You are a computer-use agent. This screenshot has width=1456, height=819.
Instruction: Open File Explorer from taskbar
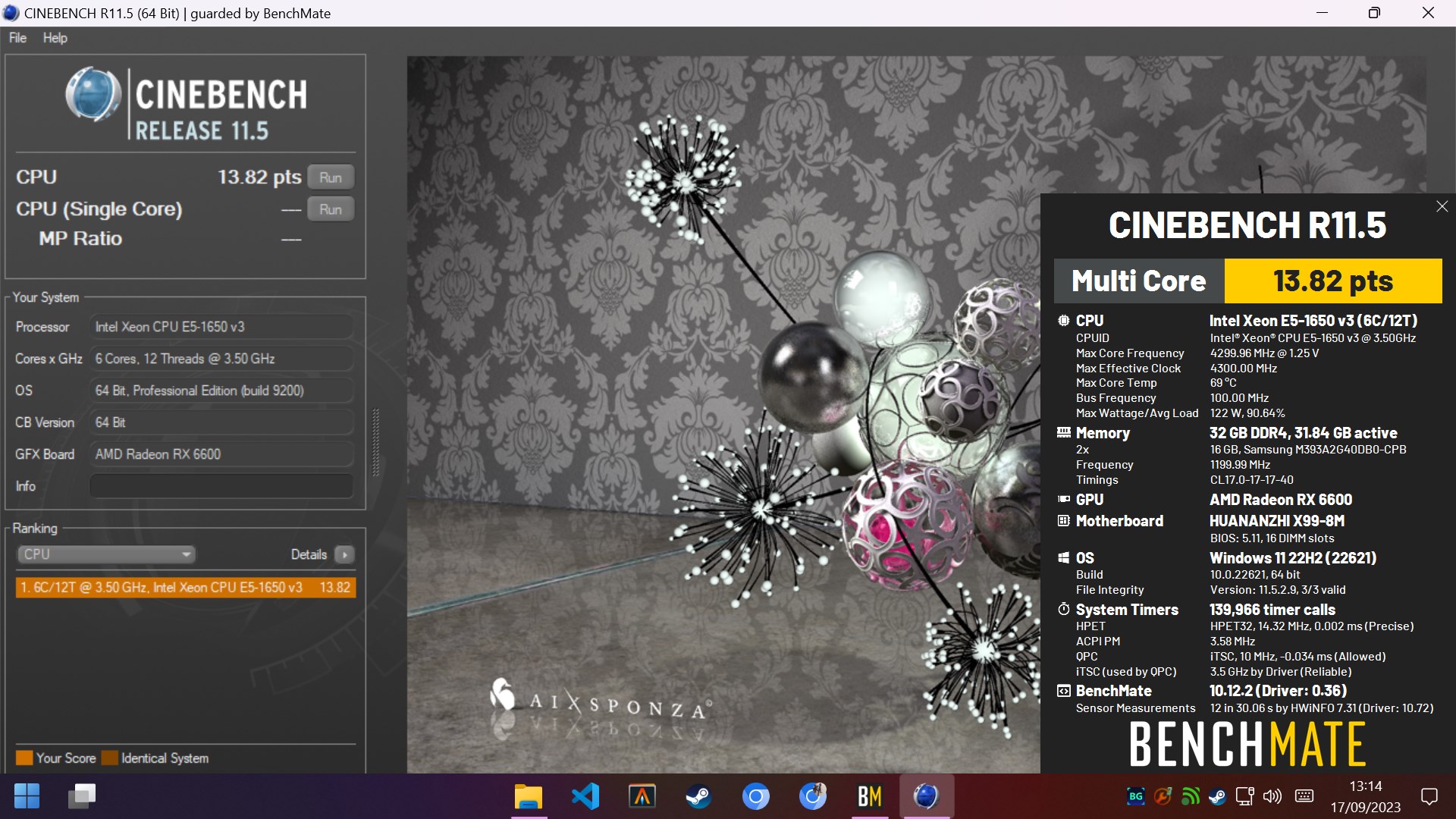[x=529, y=796]
